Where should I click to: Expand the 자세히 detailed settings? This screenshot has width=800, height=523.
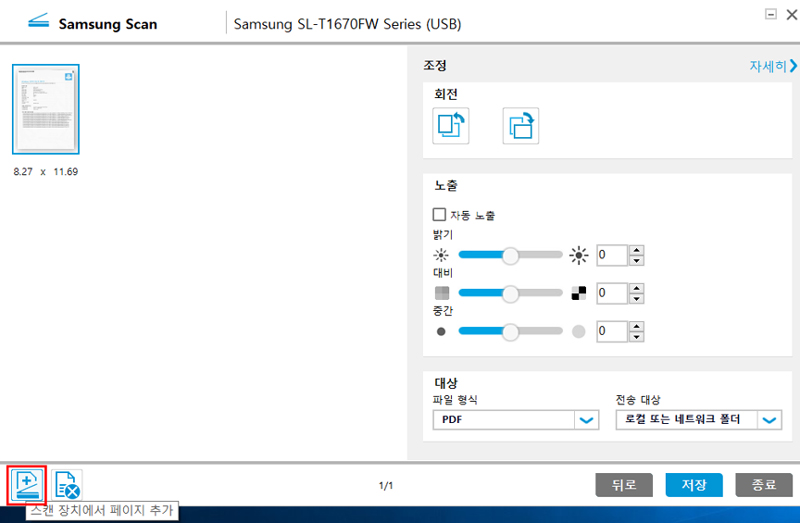[772, 66]
